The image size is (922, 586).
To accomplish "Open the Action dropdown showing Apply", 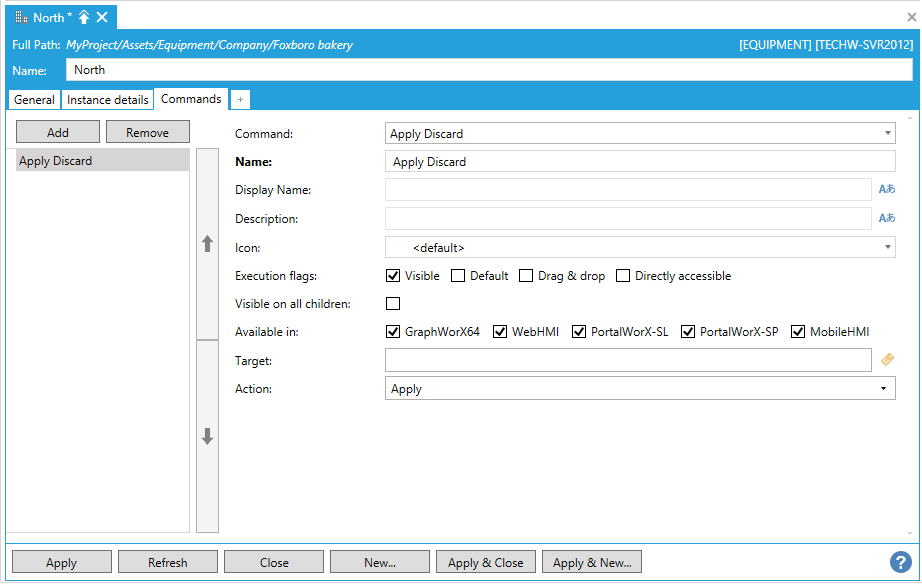I will [882, 389].
